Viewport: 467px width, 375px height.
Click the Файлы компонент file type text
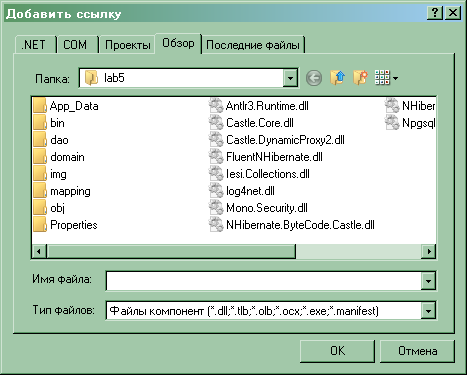point(244,311)
